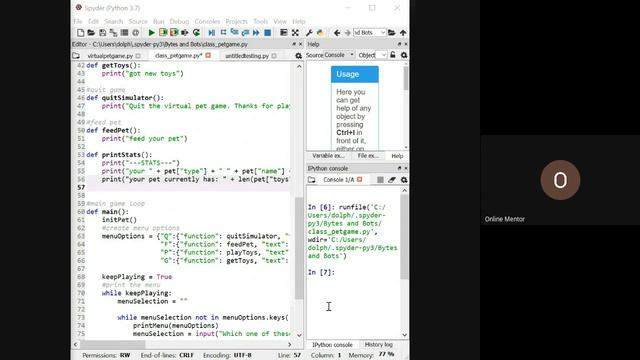Open the working directory dropdown
This screenshot has width=640, height=360.
click(x=382, y=33)
